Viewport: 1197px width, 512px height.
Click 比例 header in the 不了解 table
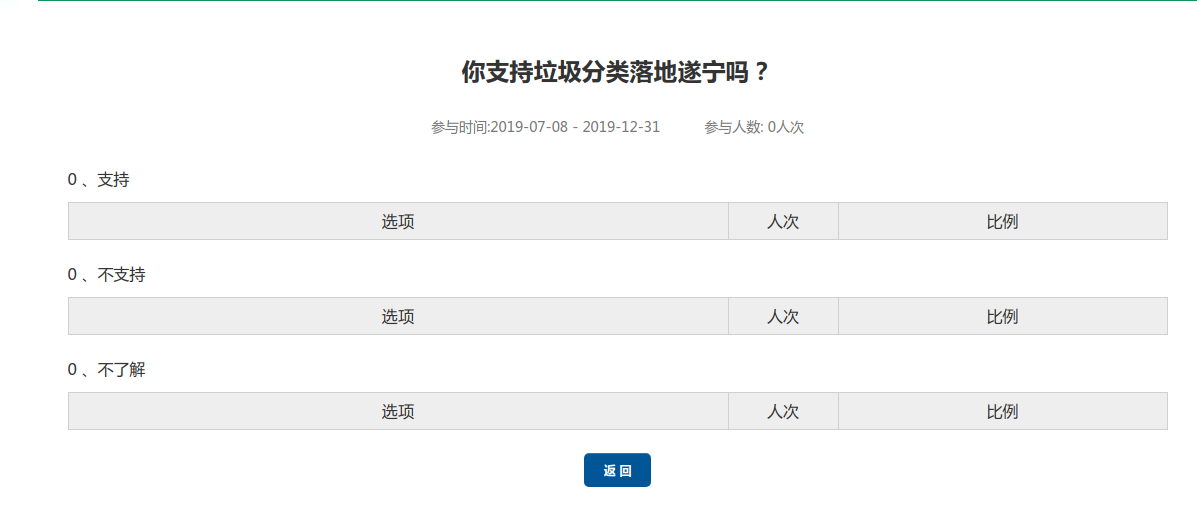pyautogui.click(x=1002, y=412)
